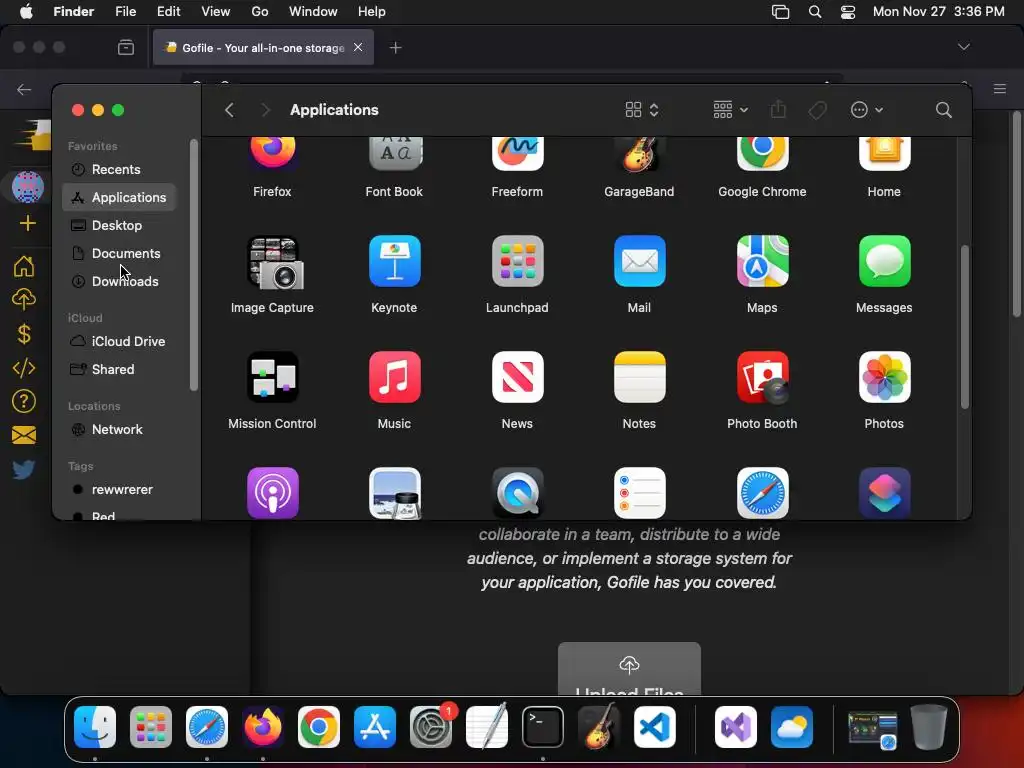Select the Mission Control app
This screenshot has width=1024, height=768.
272,377
